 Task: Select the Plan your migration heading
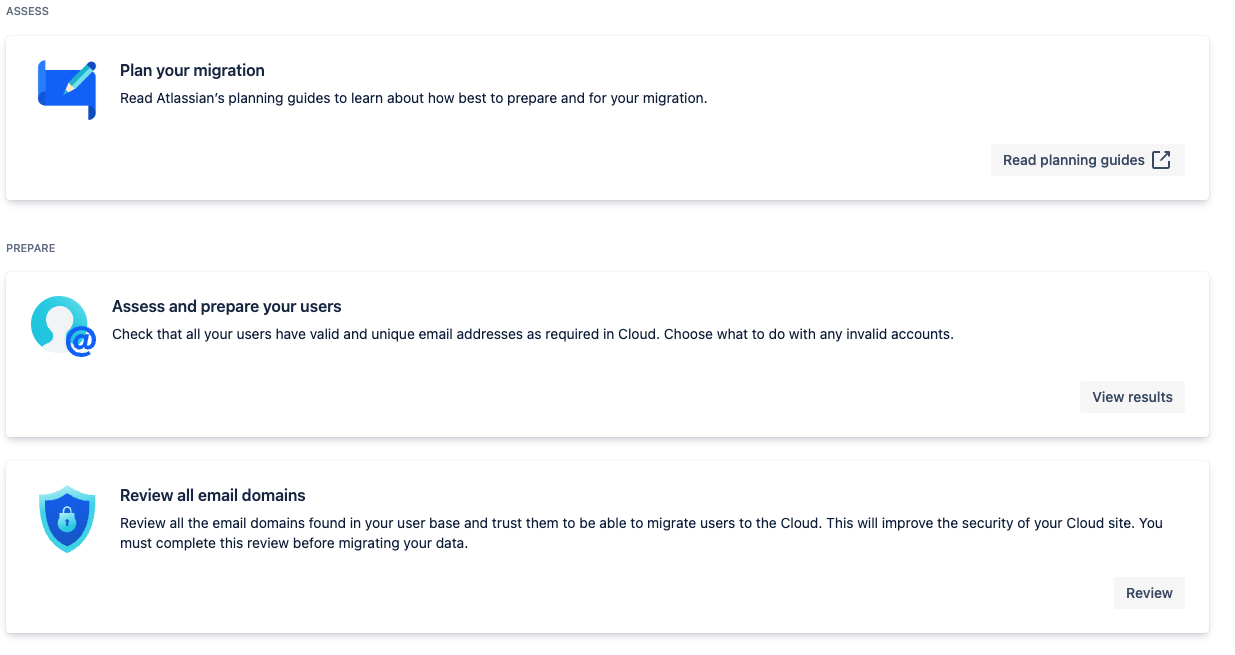pyautogui.click(x=192, y=70)
